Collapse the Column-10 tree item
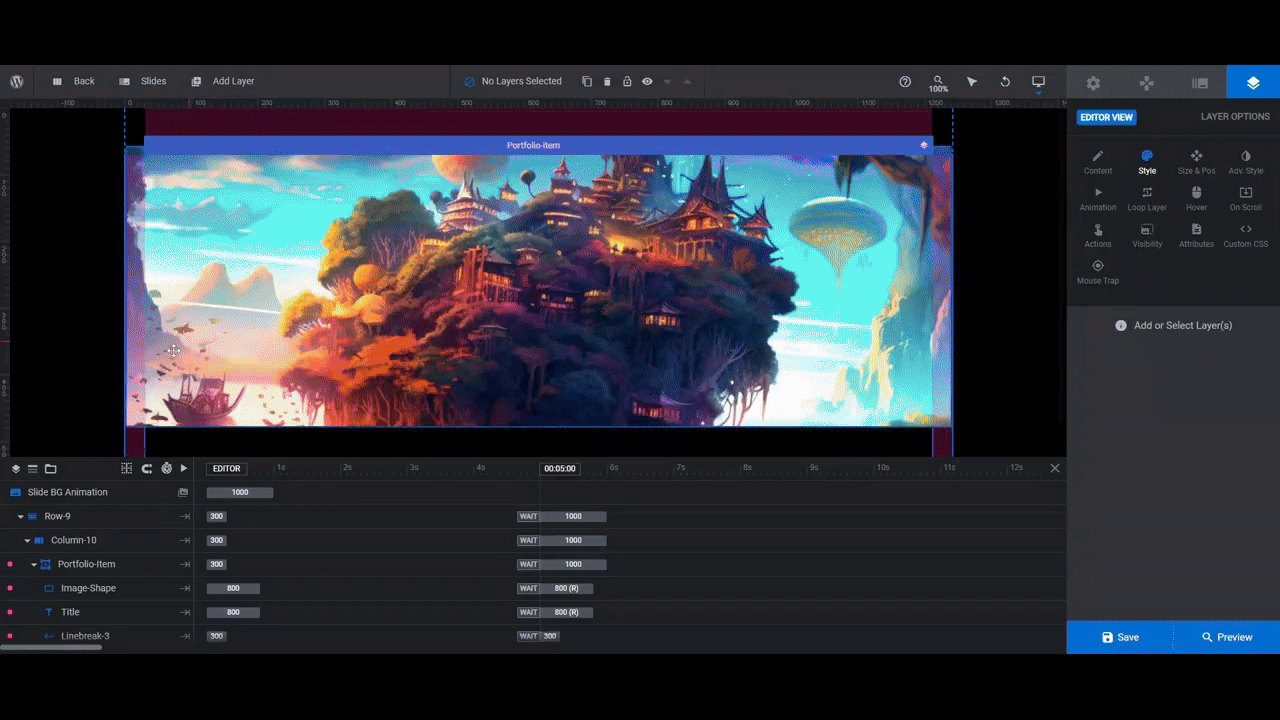The image size is (1280, 720). 28,541
